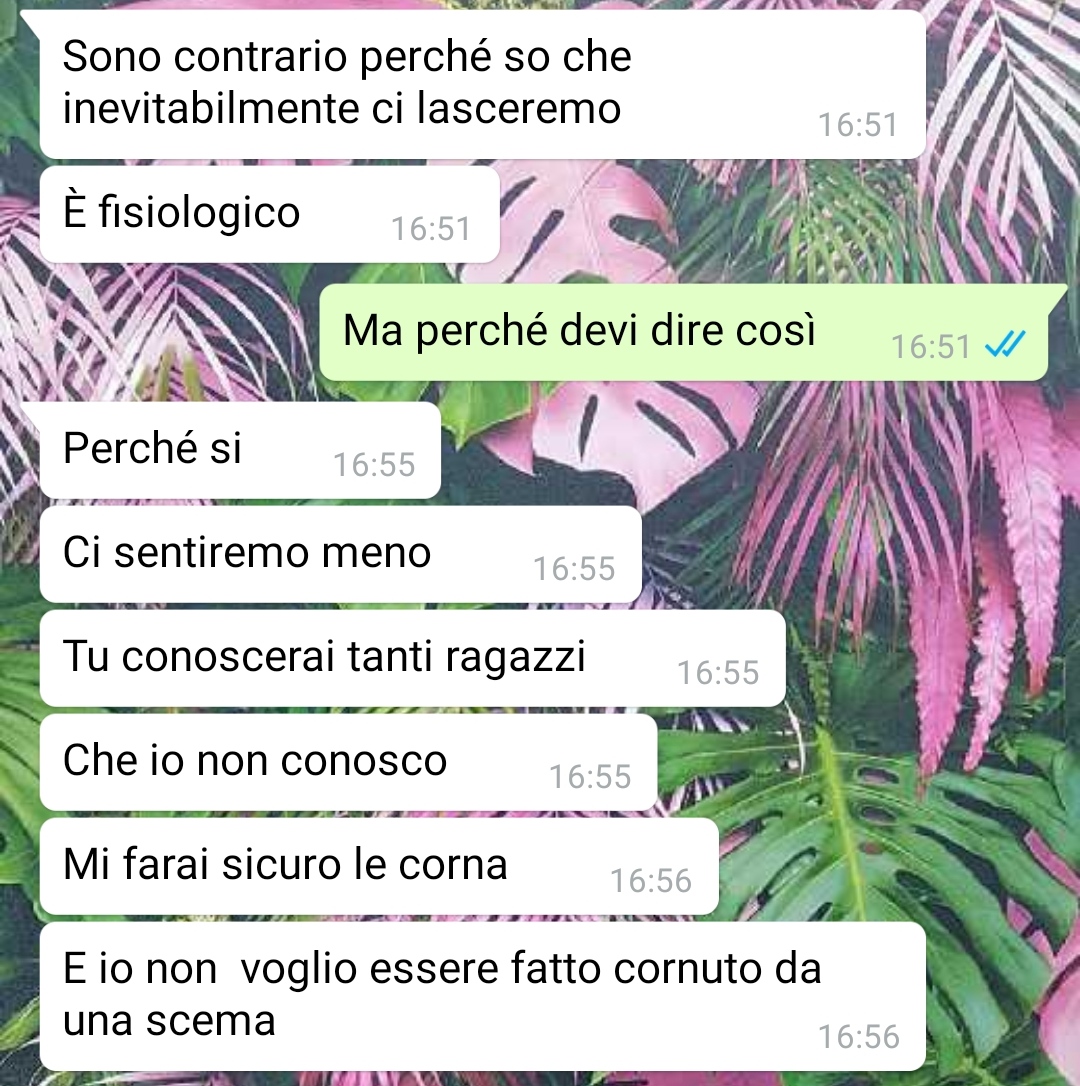Screen dimensions: 1080x1086
Task: Click the 16:56 timestamp on 'Mi farai sicuro'
Action: tap(650, 881)
